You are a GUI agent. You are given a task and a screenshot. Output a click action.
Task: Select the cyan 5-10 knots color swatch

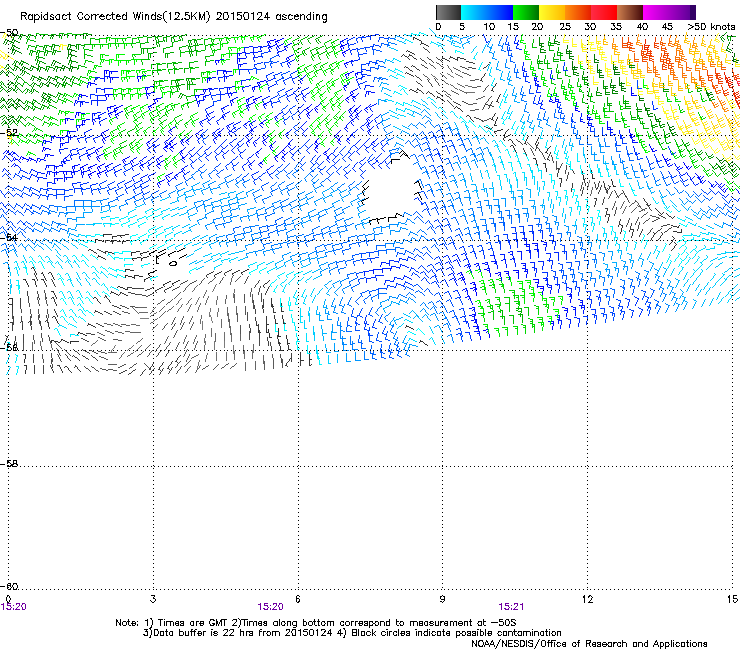(474, 12)
